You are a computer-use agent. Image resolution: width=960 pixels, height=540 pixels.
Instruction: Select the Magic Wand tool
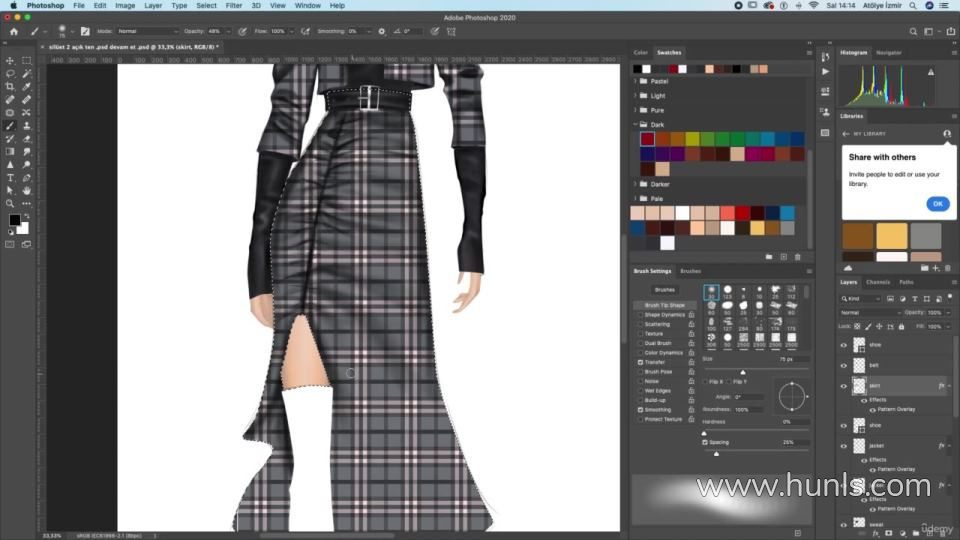[x=26, y=74]
